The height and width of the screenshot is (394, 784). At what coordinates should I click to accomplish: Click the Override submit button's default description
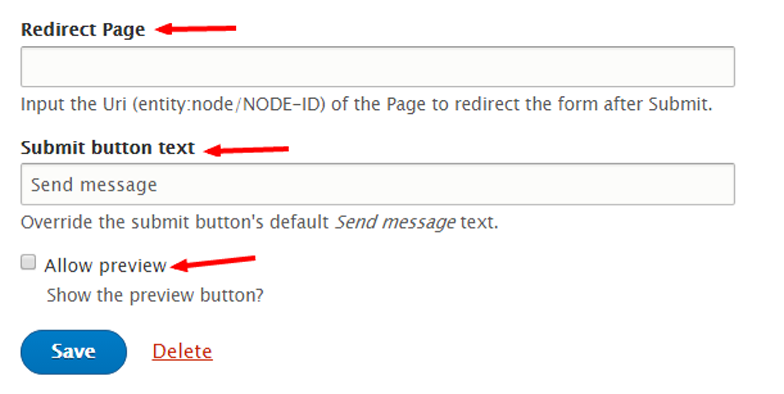click(260, 222)
